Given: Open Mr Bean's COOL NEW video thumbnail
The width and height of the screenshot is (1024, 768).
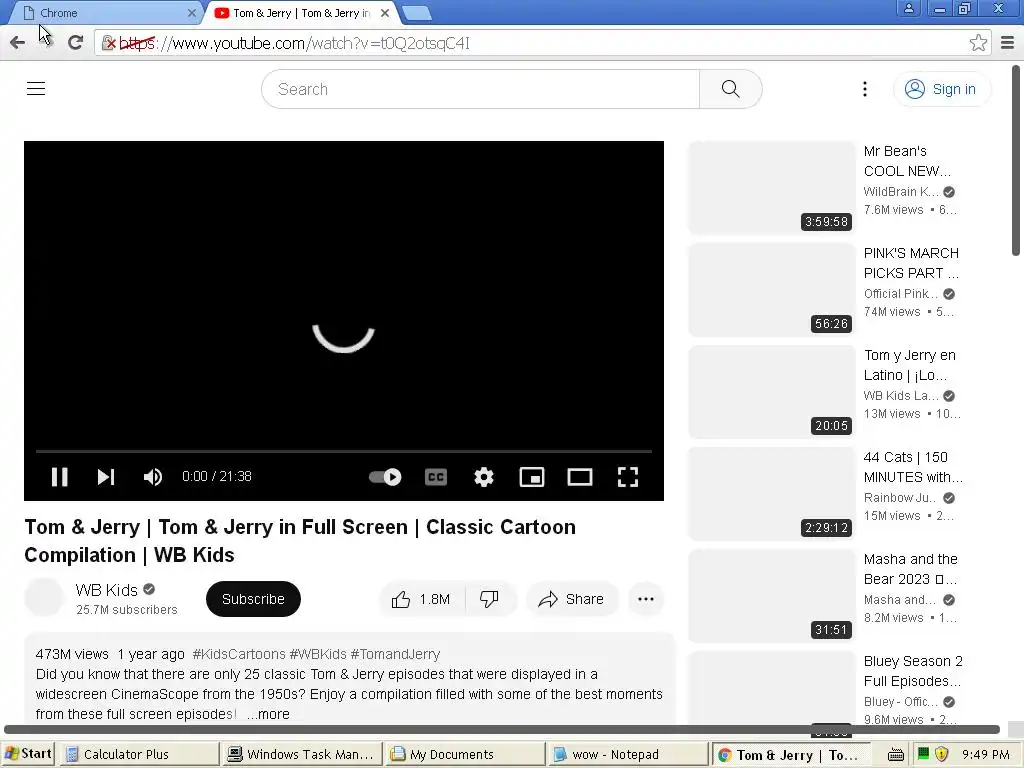Looking at the screenshot, I should 772,187.
